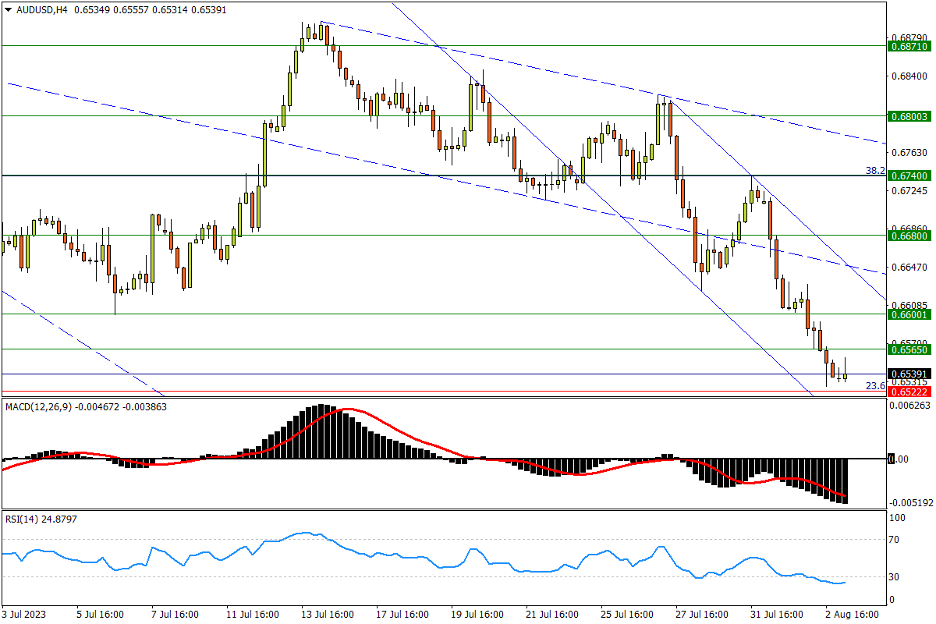
Task: Click the red 0.65222 price tag
Action: (910, 393)
